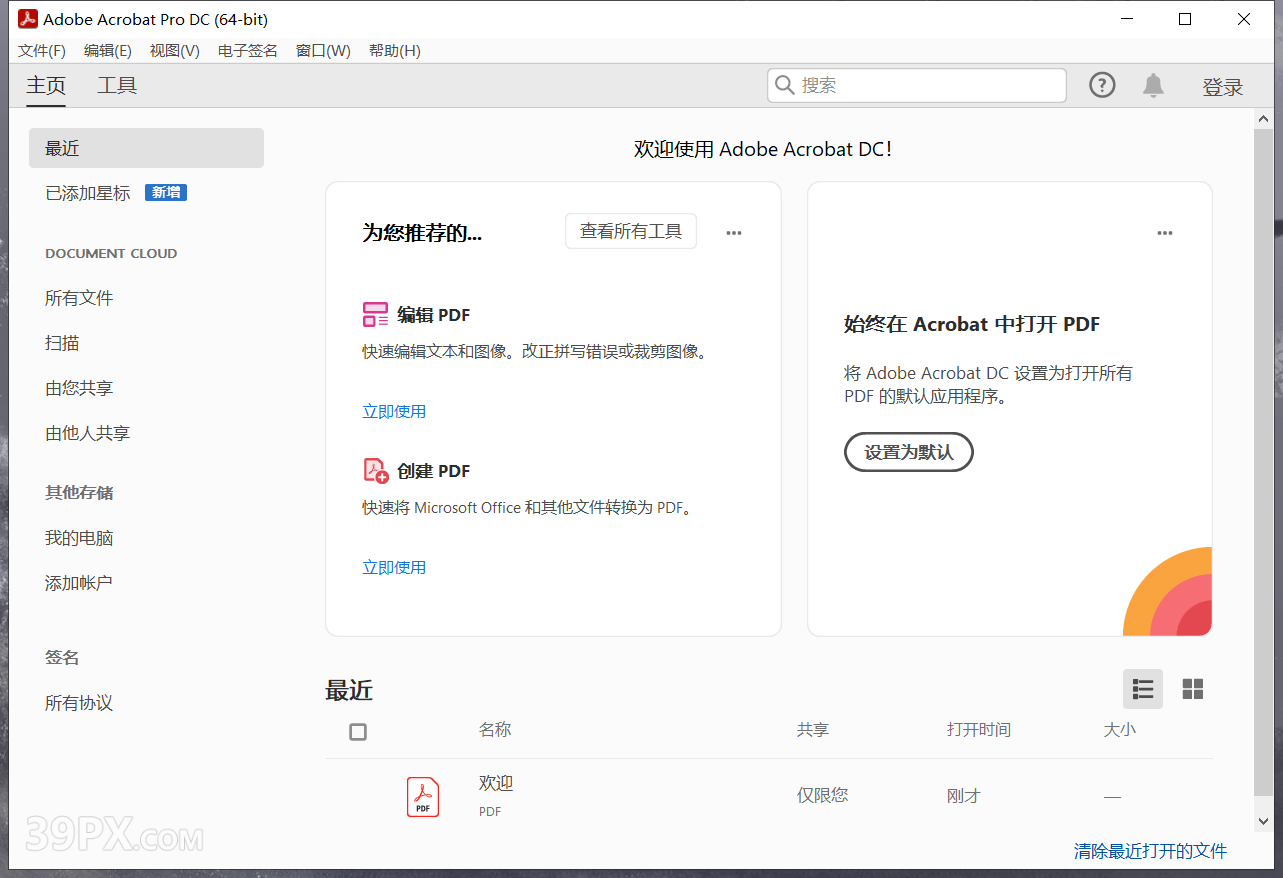Image resolution: width=1283 pixels, height=878 pixels.
Task: Click 立即使用 under 编辑 PDF
Action: pyautogui.click(x=394, y=411)
